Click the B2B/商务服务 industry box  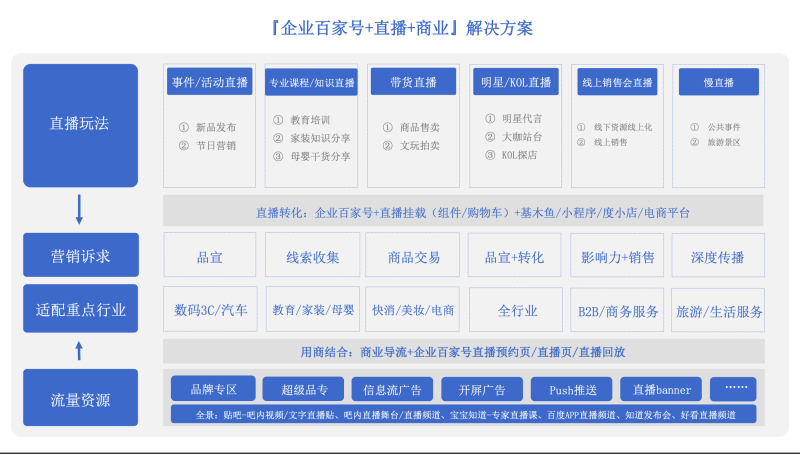tap(618, 310)
